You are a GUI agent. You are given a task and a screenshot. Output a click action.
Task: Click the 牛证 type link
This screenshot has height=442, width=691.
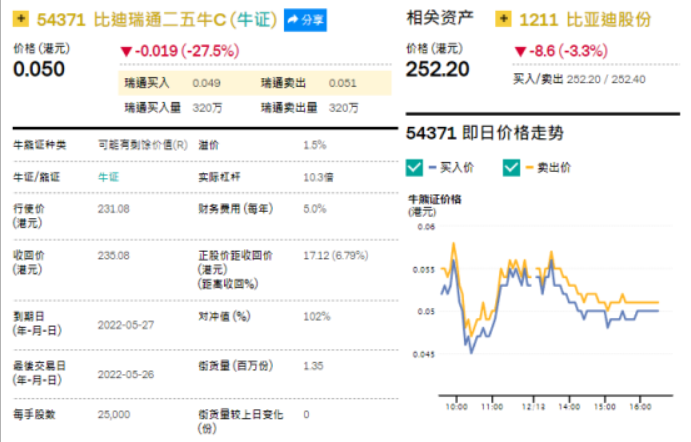click(x=108, y=177)
